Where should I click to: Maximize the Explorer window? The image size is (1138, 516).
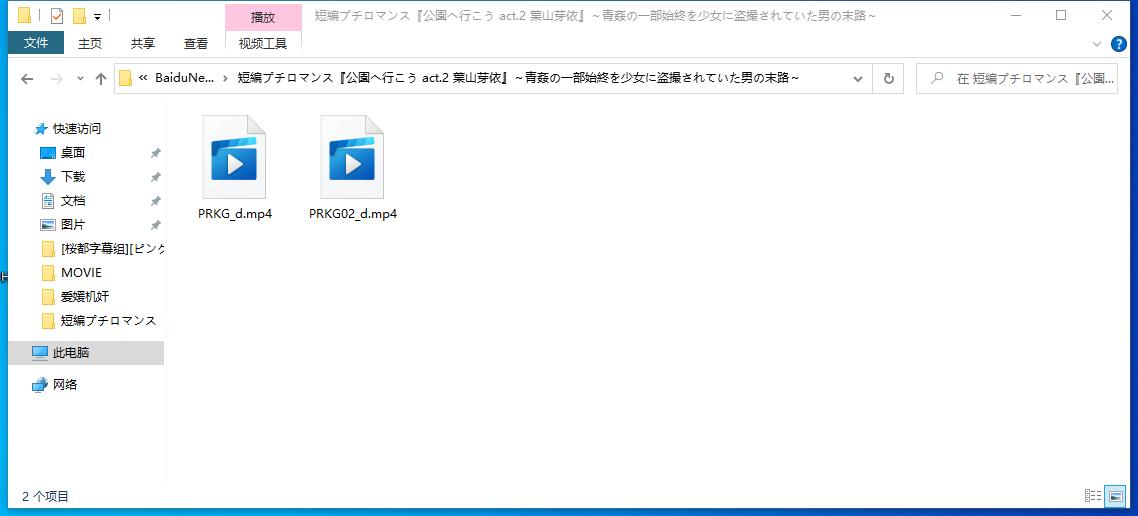[1061, 15]
